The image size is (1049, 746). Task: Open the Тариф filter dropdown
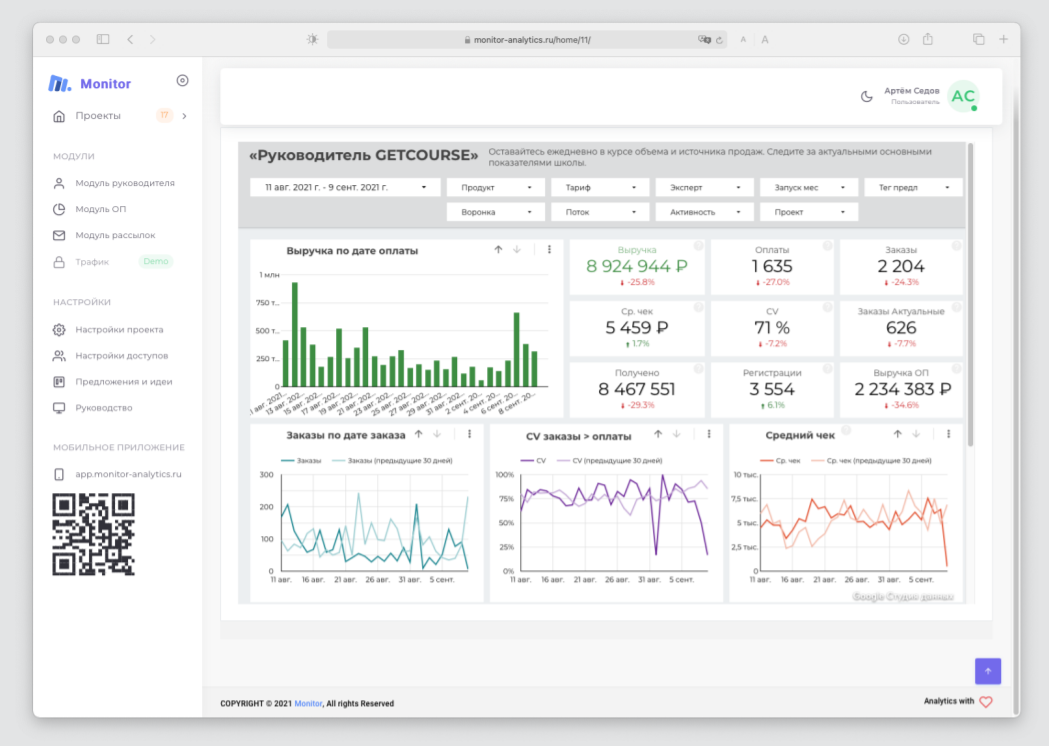(600, 187)
